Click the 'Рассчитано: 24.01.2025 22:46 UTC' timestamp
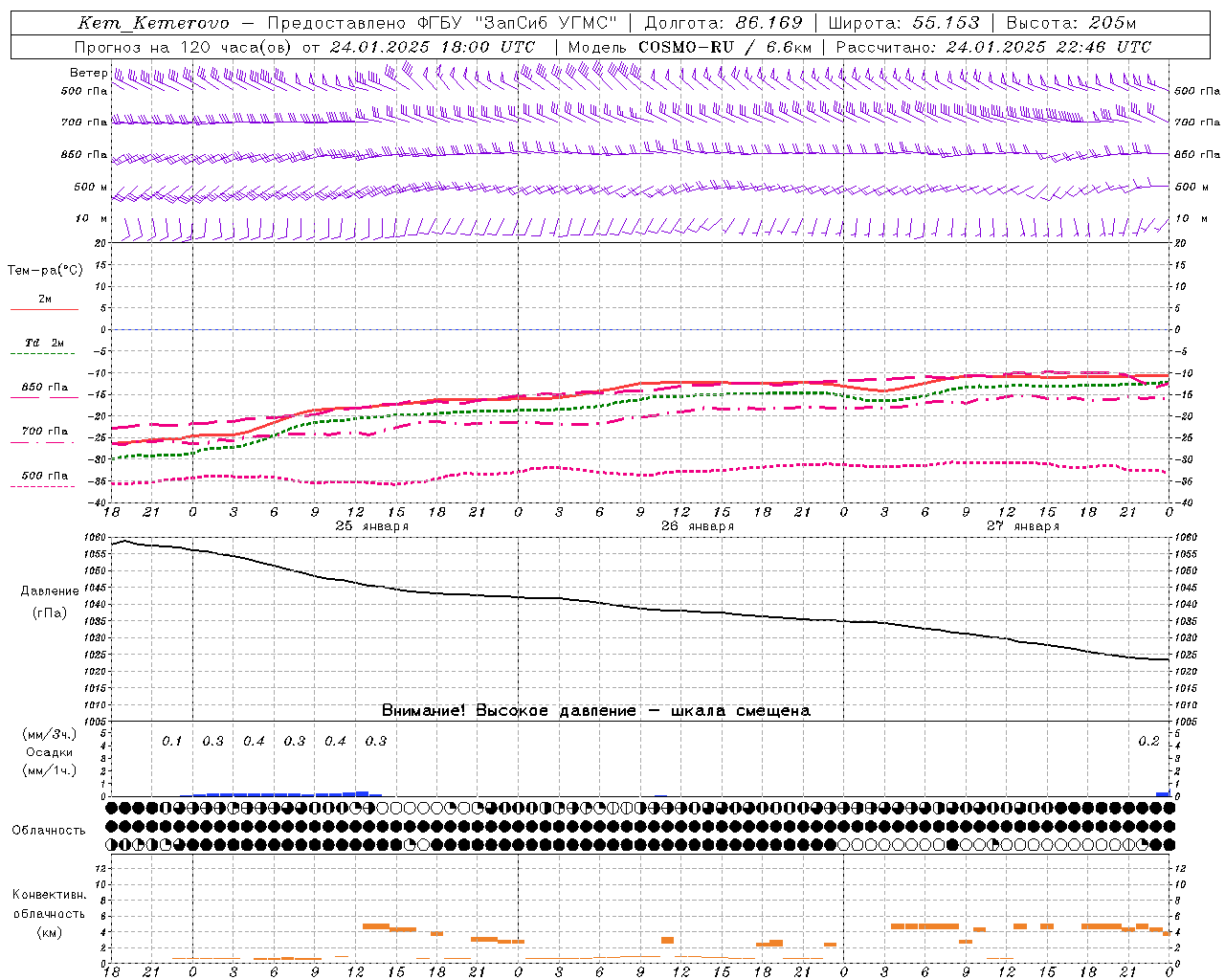This screenshot has height=980, width=1225. [993, 47]
